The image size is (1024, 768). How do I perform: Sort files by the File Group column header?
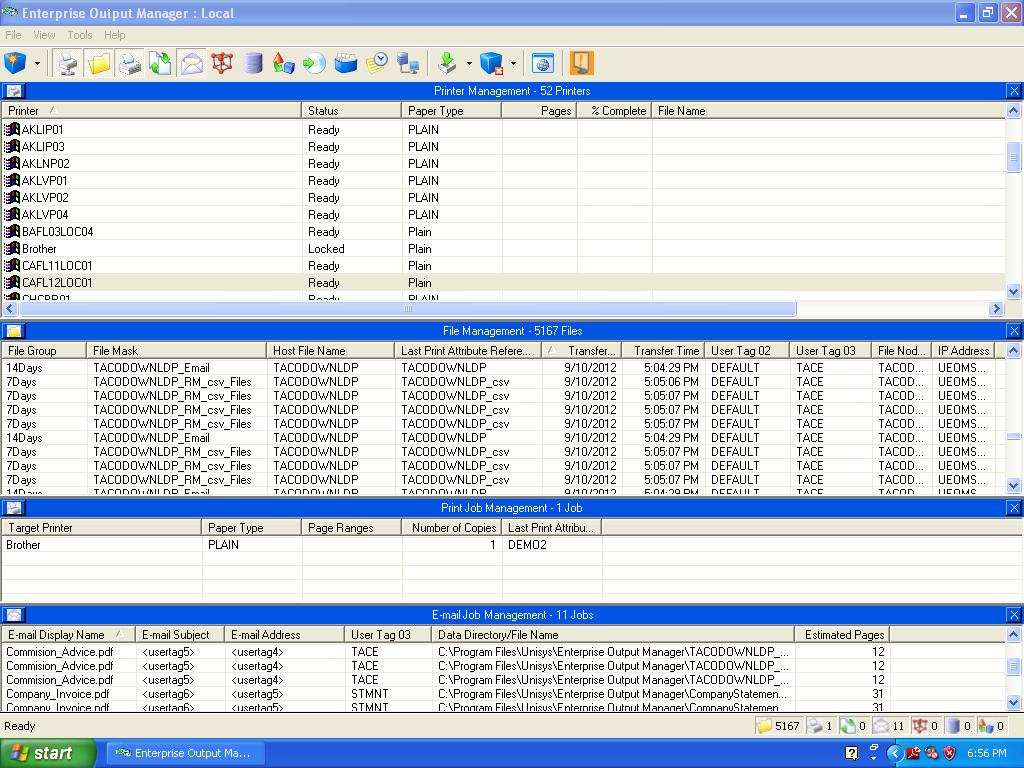[44, 351]
